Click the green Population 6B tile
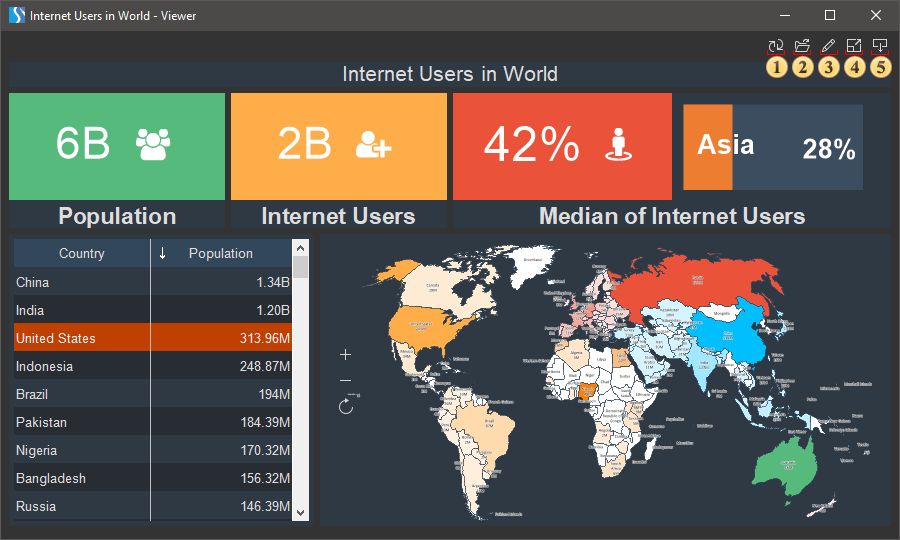This screenshot has width=900, height=540. (116, 146)
